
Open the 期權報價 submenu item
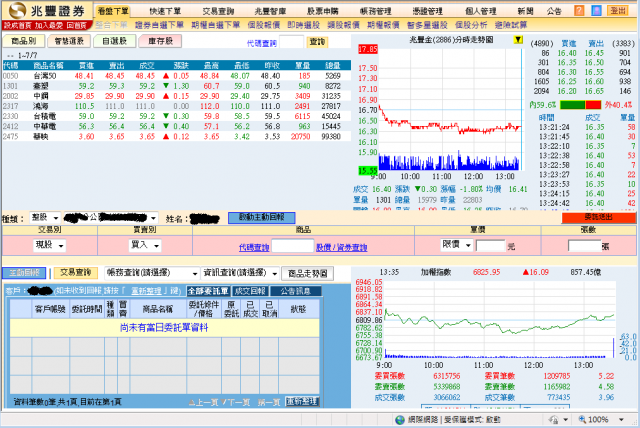(383, 25)
